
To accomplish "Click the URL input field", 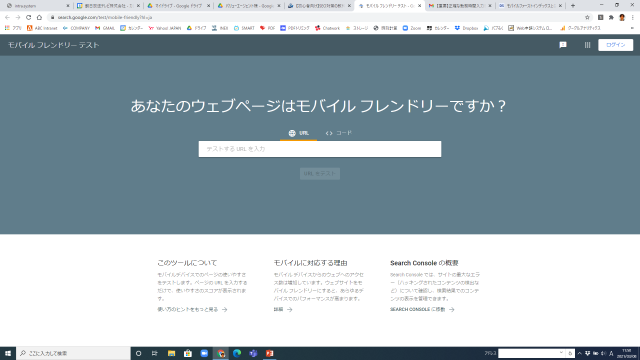I will pyautogui.click(x=320, y=149).
